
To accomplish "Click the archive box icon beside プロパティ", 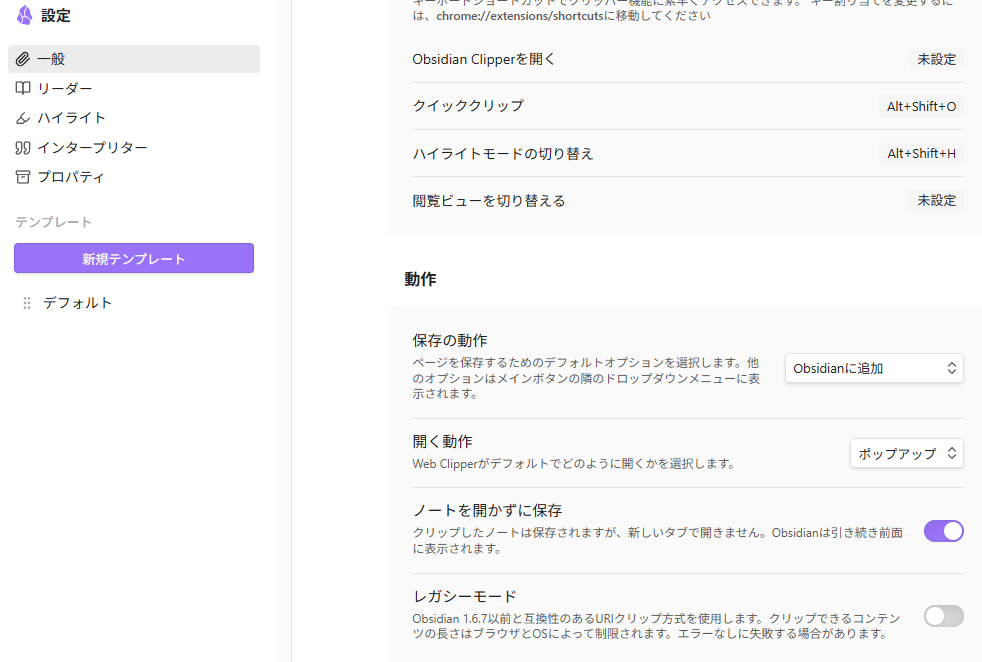I will coord(23,177).
